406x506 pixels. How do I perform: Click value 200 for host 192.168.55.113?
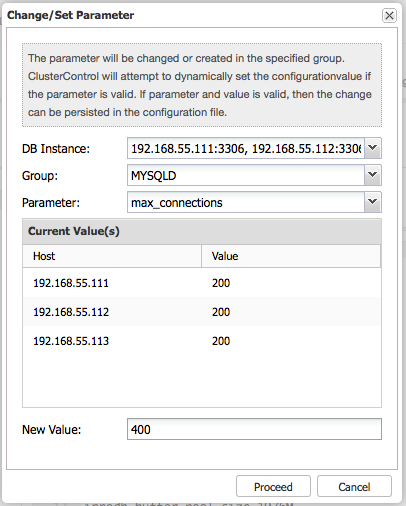pos(221,341)
